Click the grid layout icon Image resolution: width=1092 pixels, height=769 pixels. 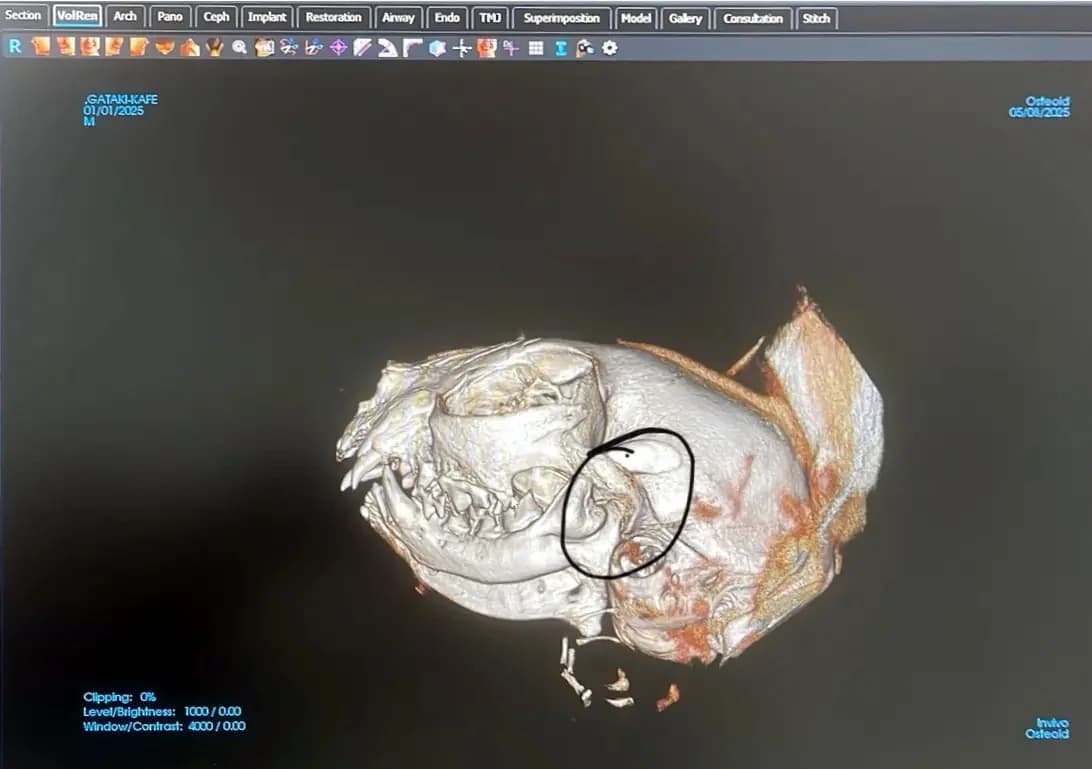click(x=536, y=47)
